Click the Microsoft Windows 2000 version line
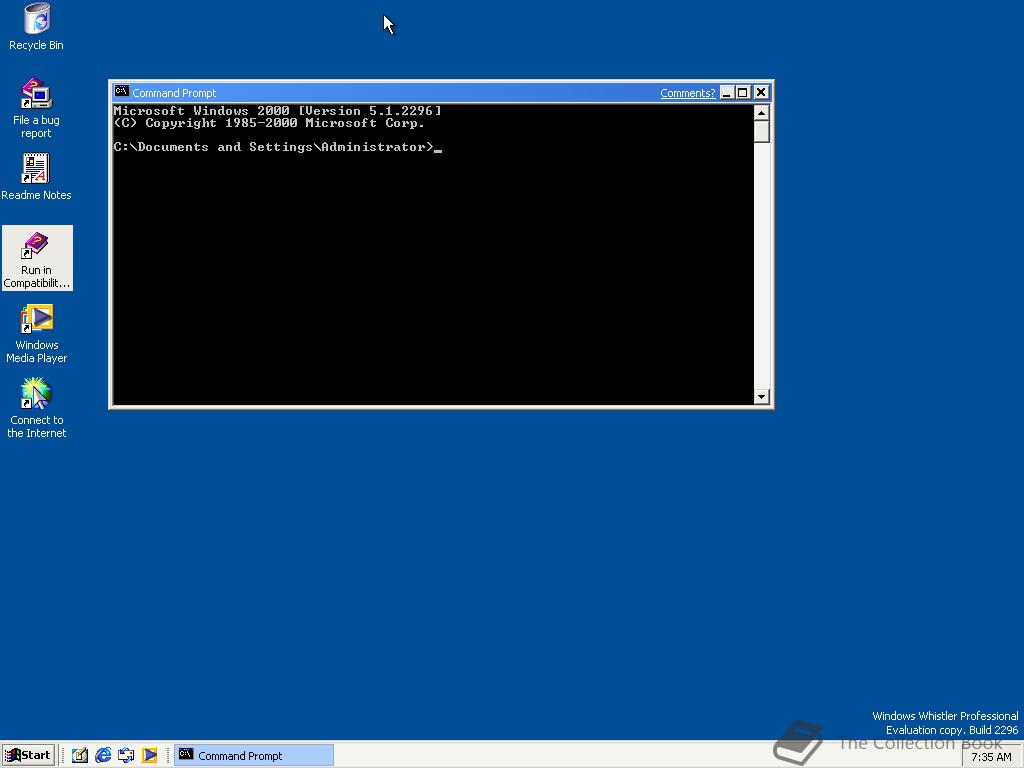 (x=278, y=110)
